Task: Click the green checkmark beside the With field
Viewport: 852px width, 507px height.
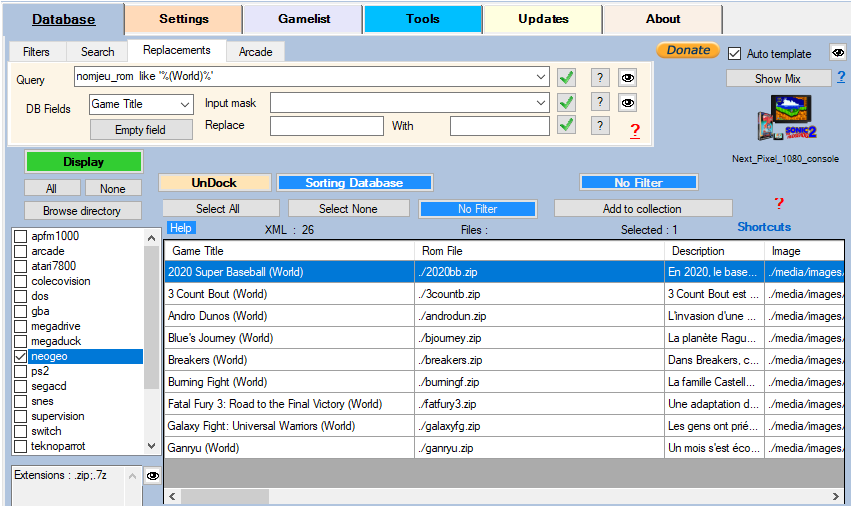Action: point(567,125)
